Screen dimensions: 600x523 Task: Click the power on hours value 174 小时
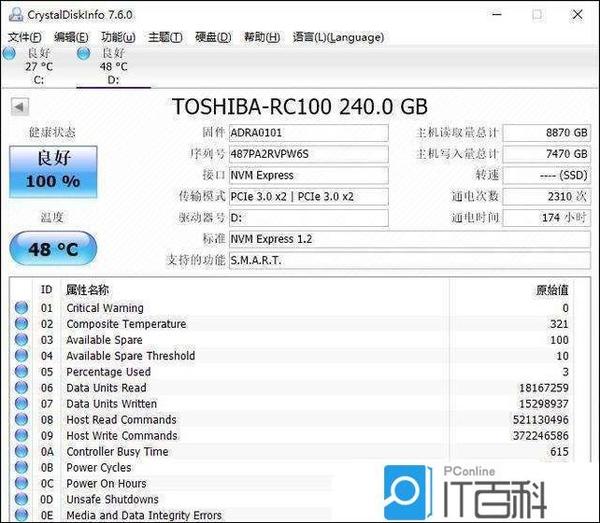coord(546,218)
